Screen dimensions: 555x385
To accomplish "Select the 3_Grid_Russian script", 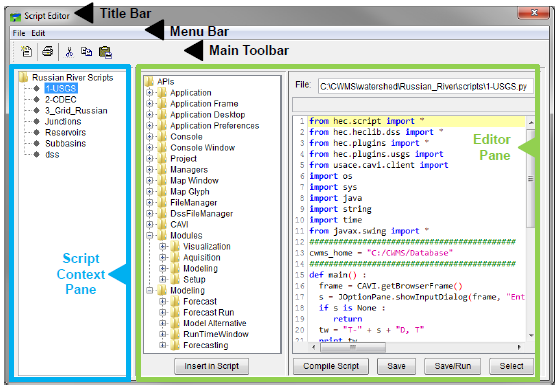I will point(76,111).
